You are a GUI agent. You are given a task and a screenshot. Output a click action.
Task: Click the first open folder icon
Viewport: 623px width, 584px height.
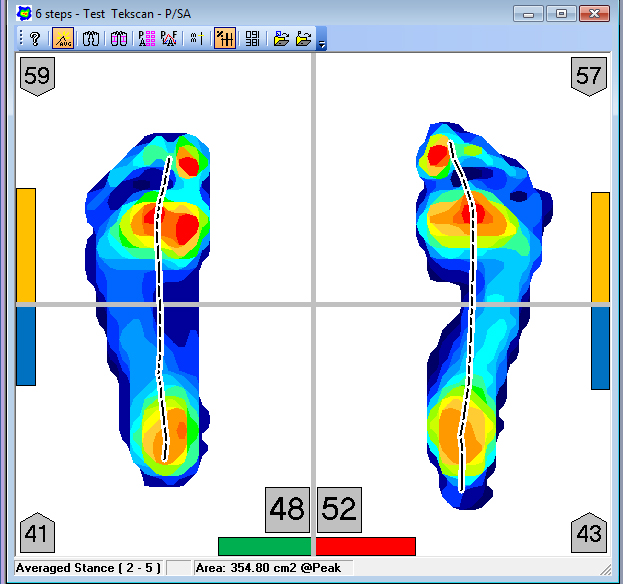click(282, 39)
